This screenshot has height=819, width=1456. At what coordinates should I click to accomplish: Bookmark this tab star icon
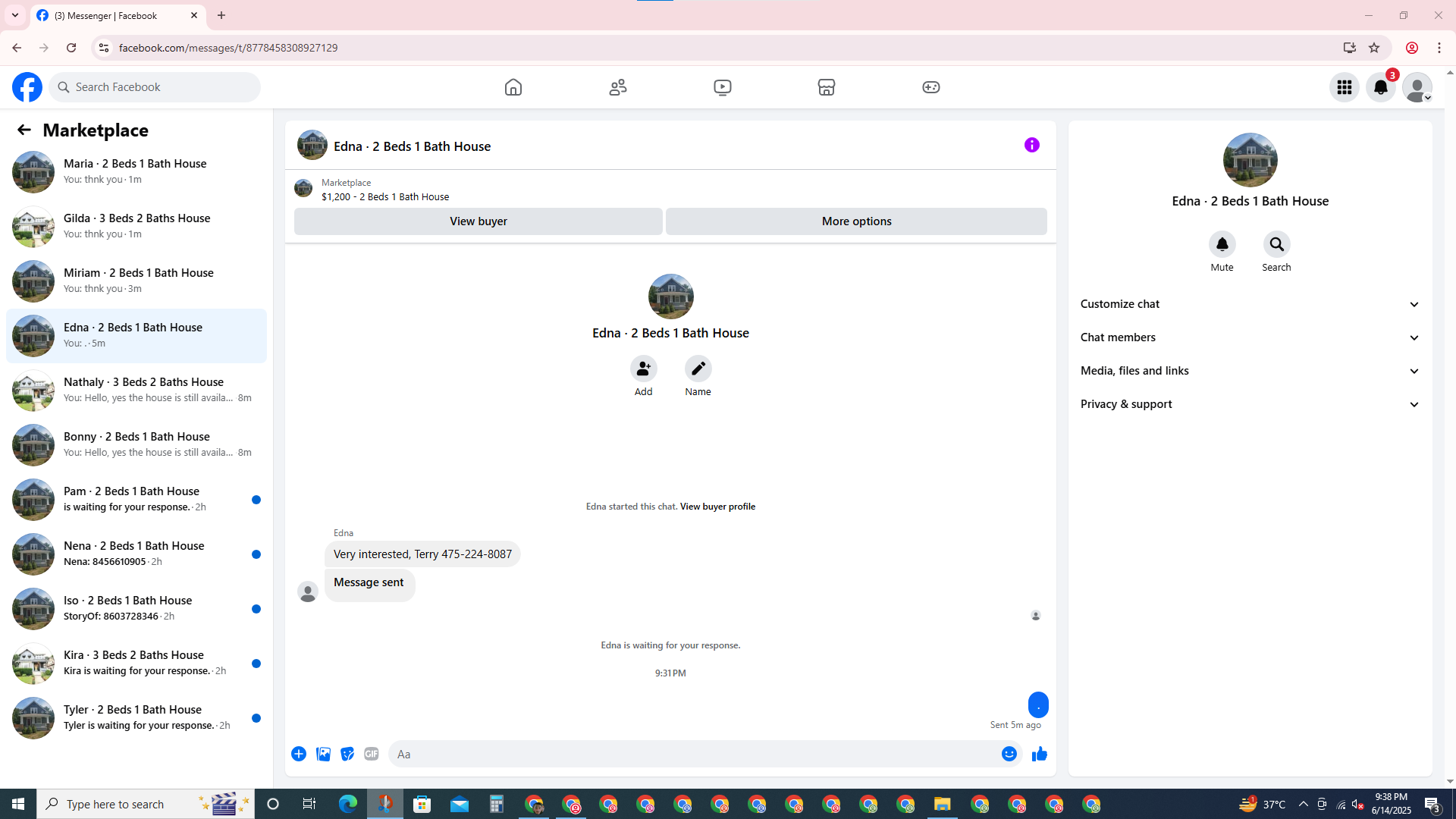(x=1374, y=48)
